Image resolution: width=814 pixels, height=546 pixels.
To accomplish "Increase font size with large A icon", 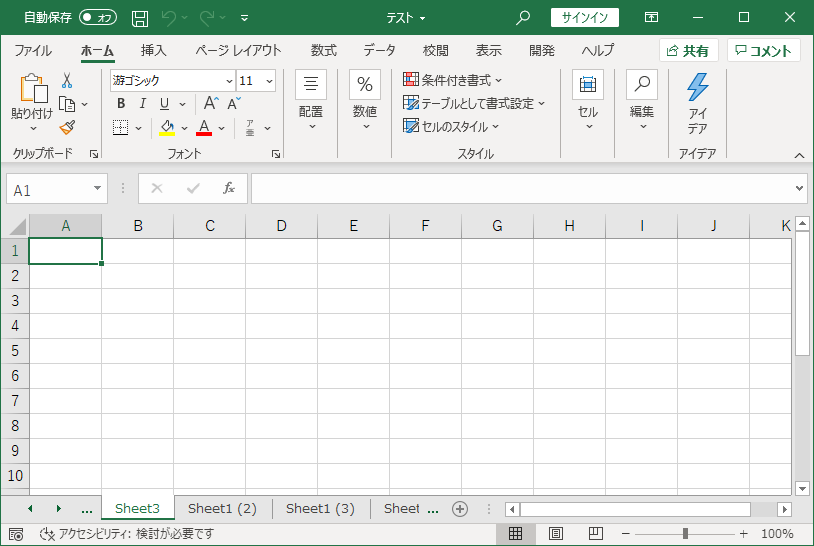I will pyautogui.click(x=211, y=103).
